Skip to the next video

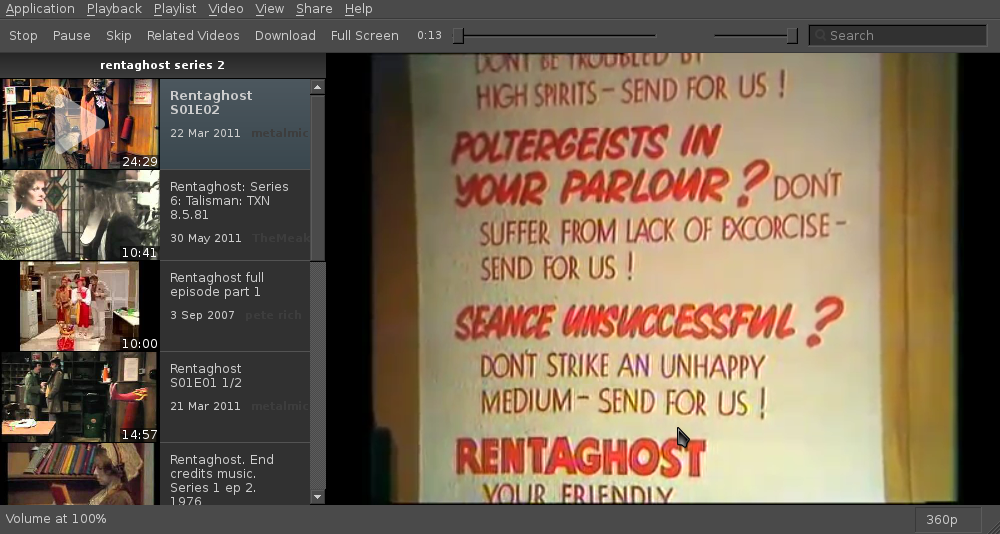coord(119,36)
